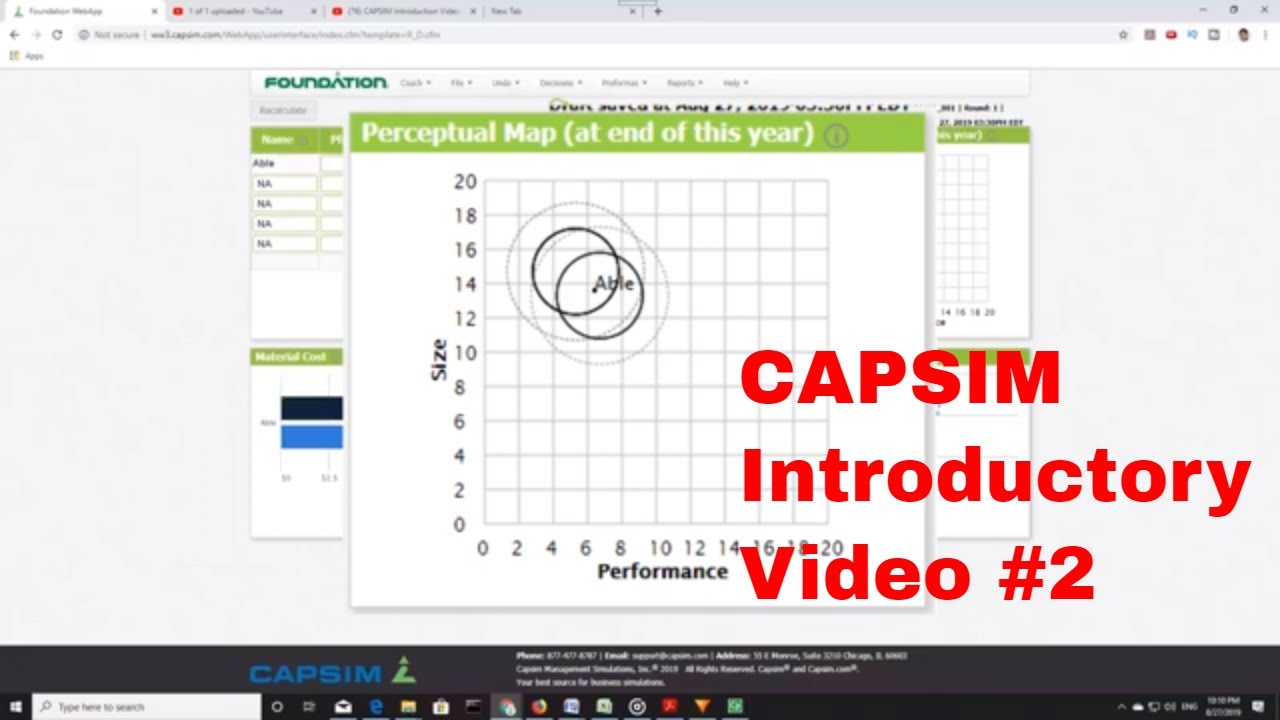Click the Not secure site info indicator
Image resolution: width=1280 pixels, height=720 pixels.
(x=110, y=34)
